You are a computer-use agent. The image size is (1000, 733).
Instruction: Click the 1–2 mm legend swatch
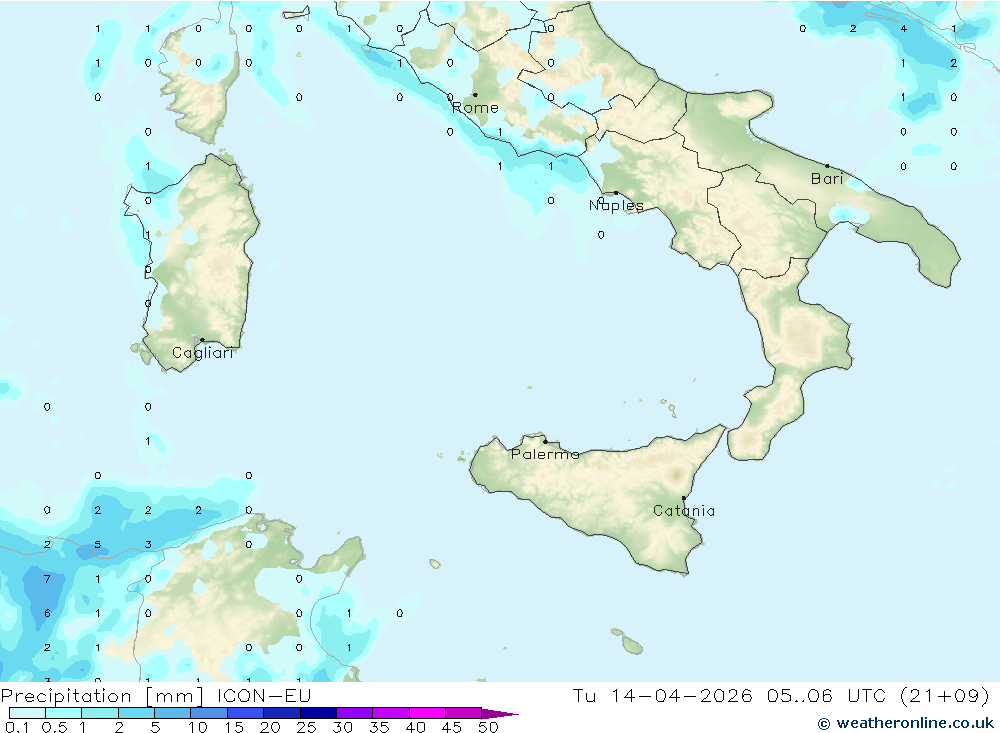(x=100, y=713)
